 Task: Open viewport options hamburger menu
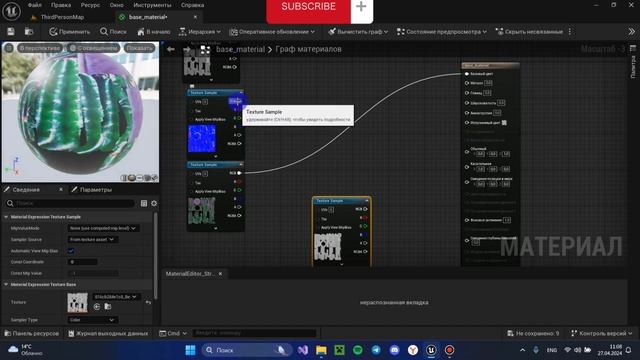click(9, 48)
